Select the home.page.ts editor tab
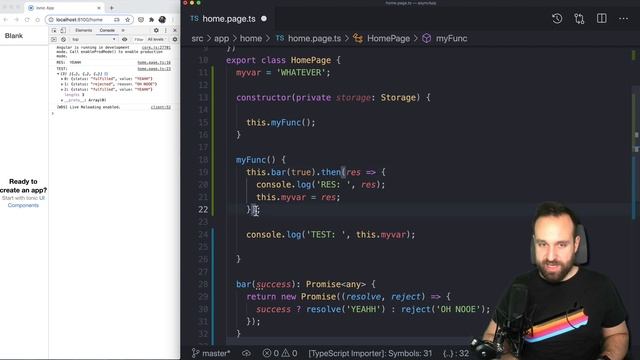 (229, 19)
